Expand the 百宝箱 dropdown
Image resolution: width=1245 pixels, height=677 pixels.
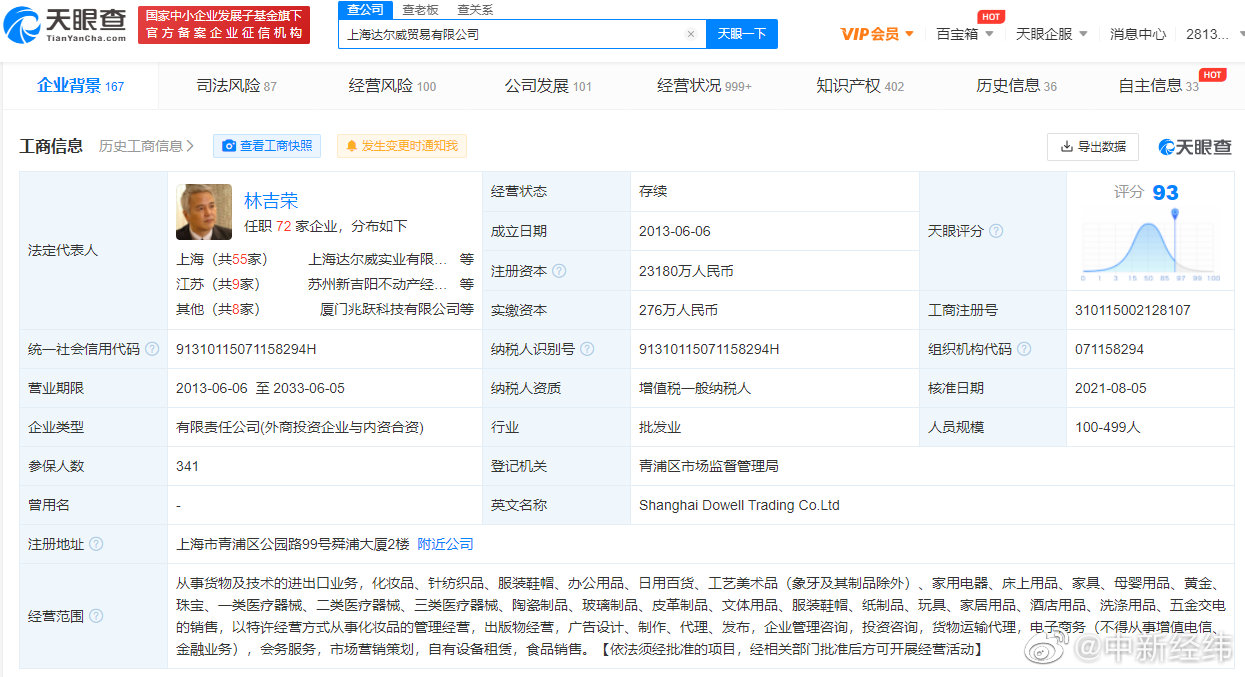point(955,33)
